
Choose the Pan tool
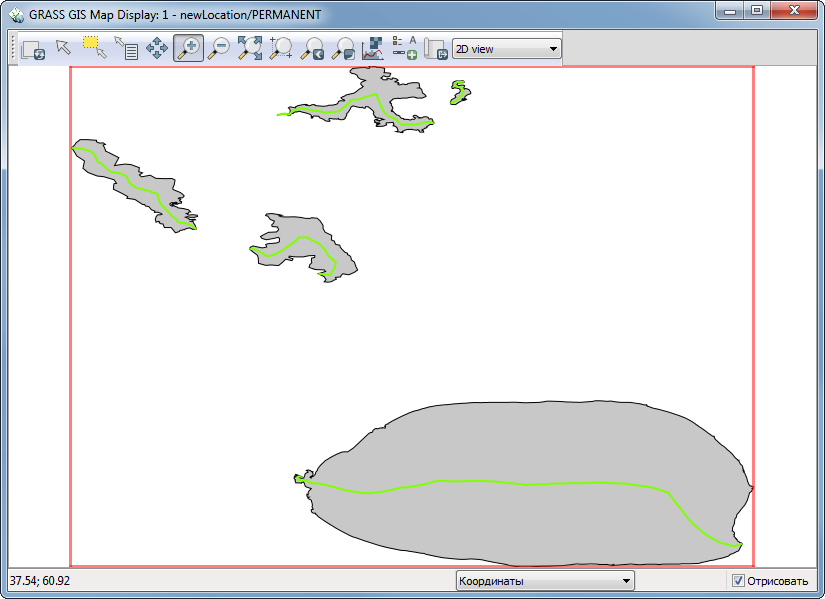pyautogui.click(x=159, y=47)
